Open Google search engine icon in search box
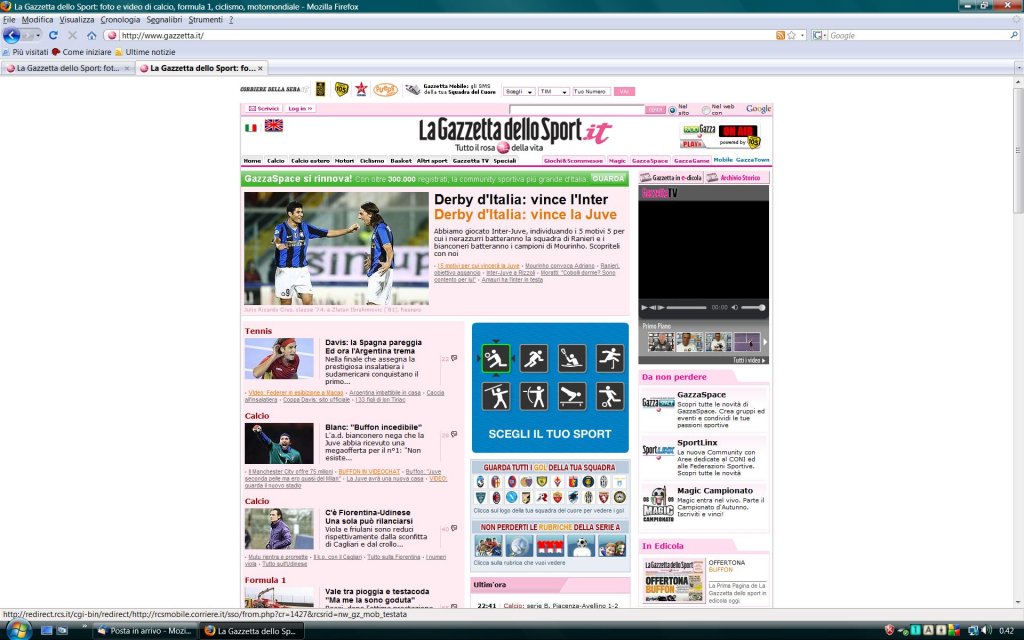1024x640 pixels. 816,35
